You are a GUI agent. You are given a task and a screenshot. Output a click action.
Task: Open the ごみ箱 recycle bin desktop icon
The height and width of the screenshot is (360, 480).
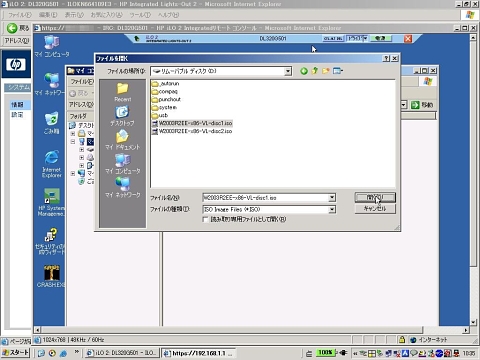pyautogui.click(x=52, y=123)
